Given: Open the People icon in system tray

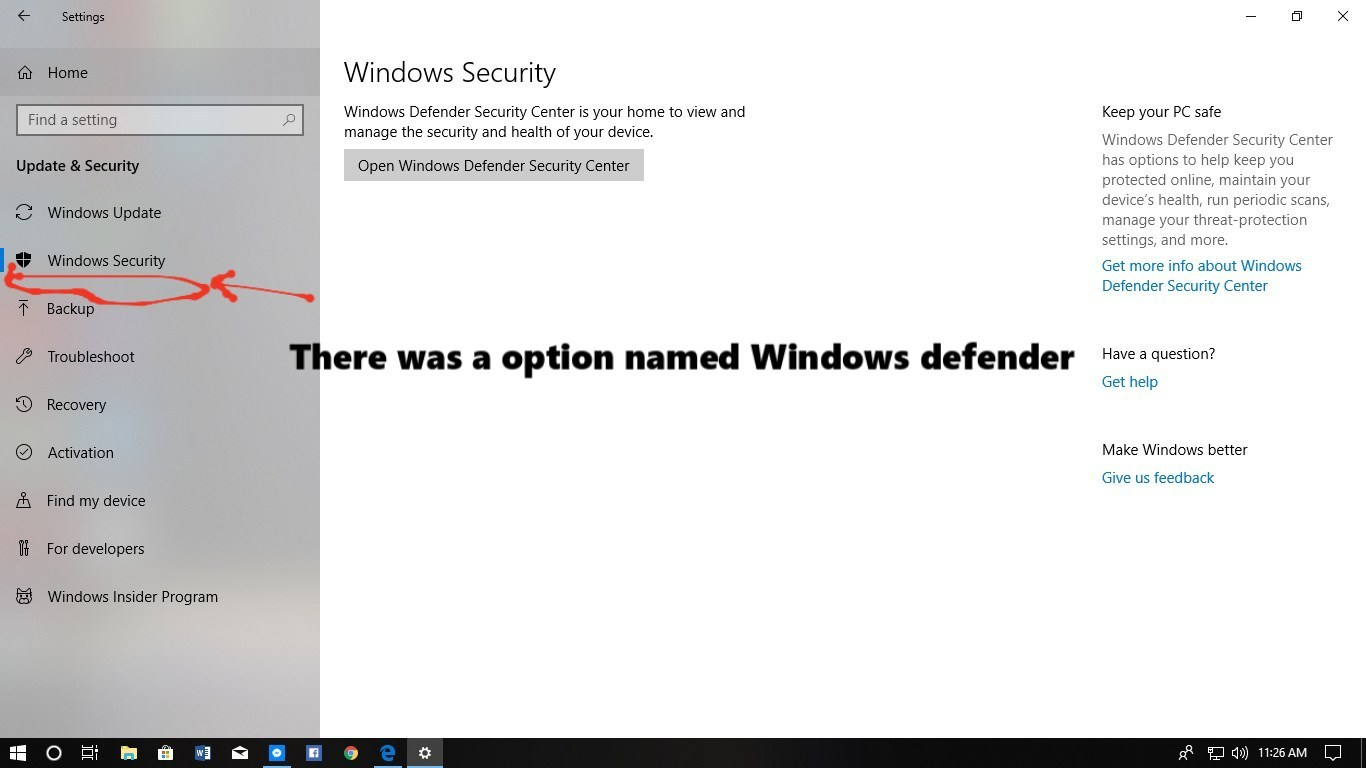Looking at the screenshot, I should tap(1186, 753).
